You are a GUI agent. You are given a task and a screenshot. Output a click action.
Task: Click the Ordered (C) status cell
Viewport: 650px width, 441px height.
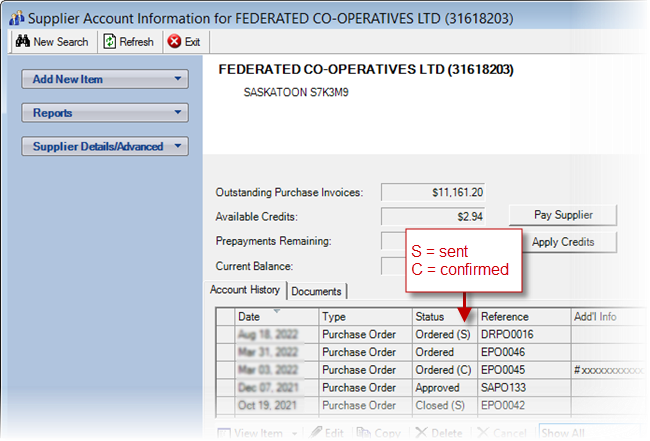coord(444,370)
